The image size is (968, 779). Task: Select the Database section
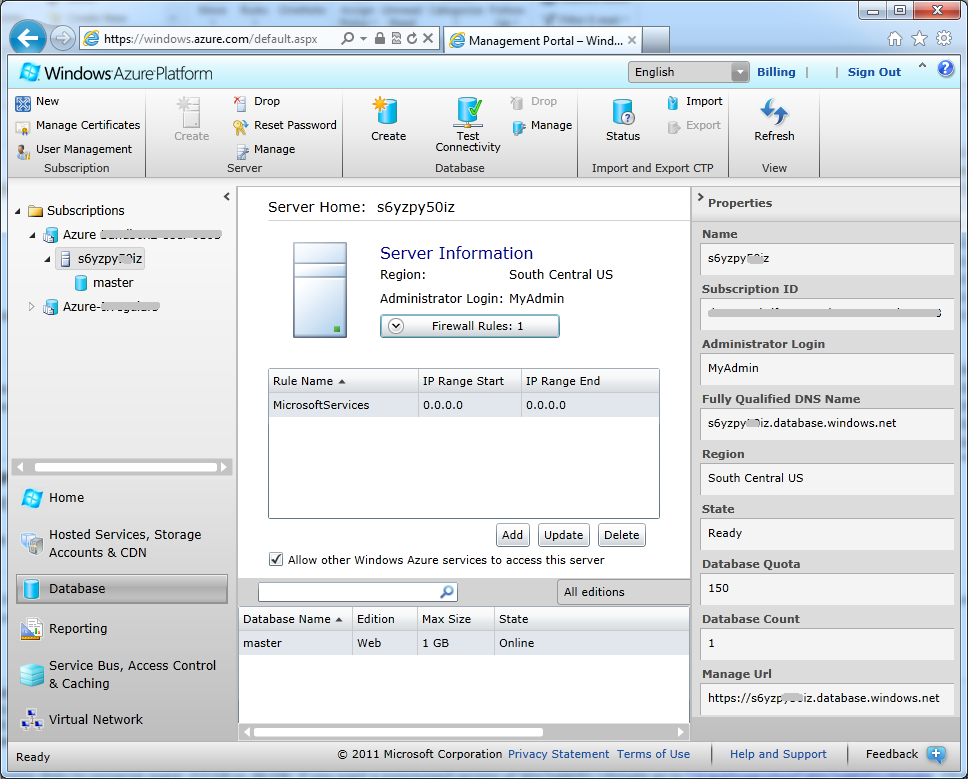(122, 589)
